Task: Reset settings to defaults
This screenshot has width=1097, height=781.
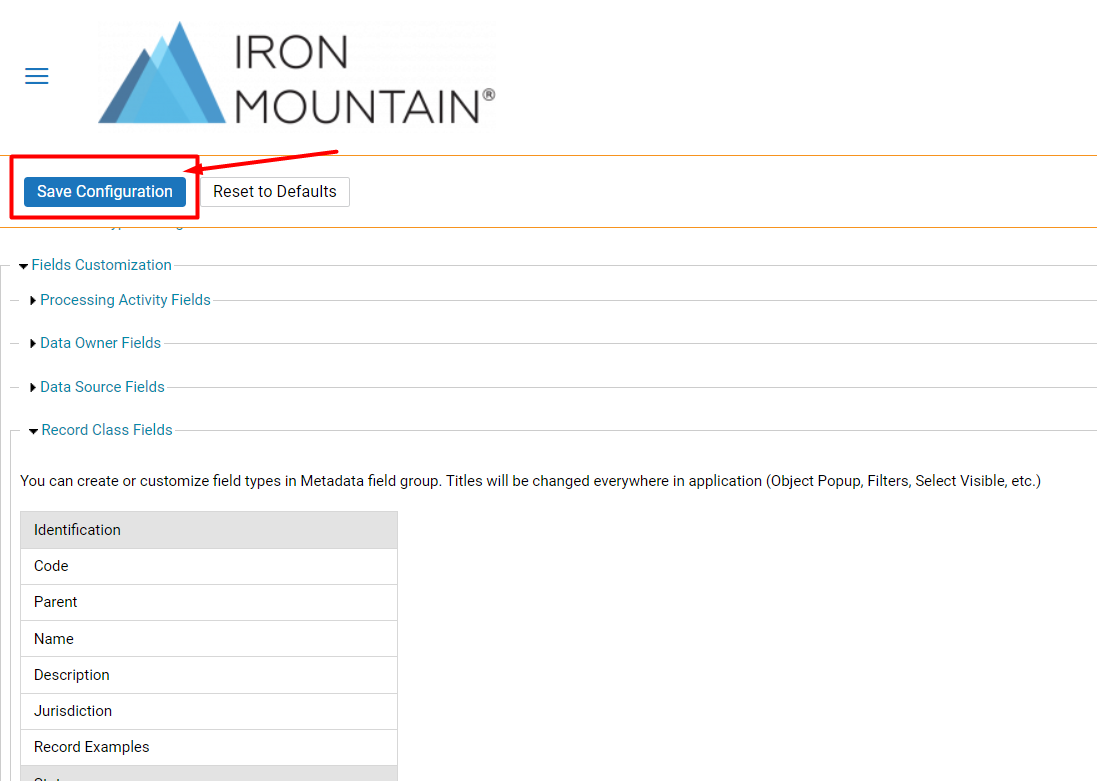Action: (x=275, y=192)
